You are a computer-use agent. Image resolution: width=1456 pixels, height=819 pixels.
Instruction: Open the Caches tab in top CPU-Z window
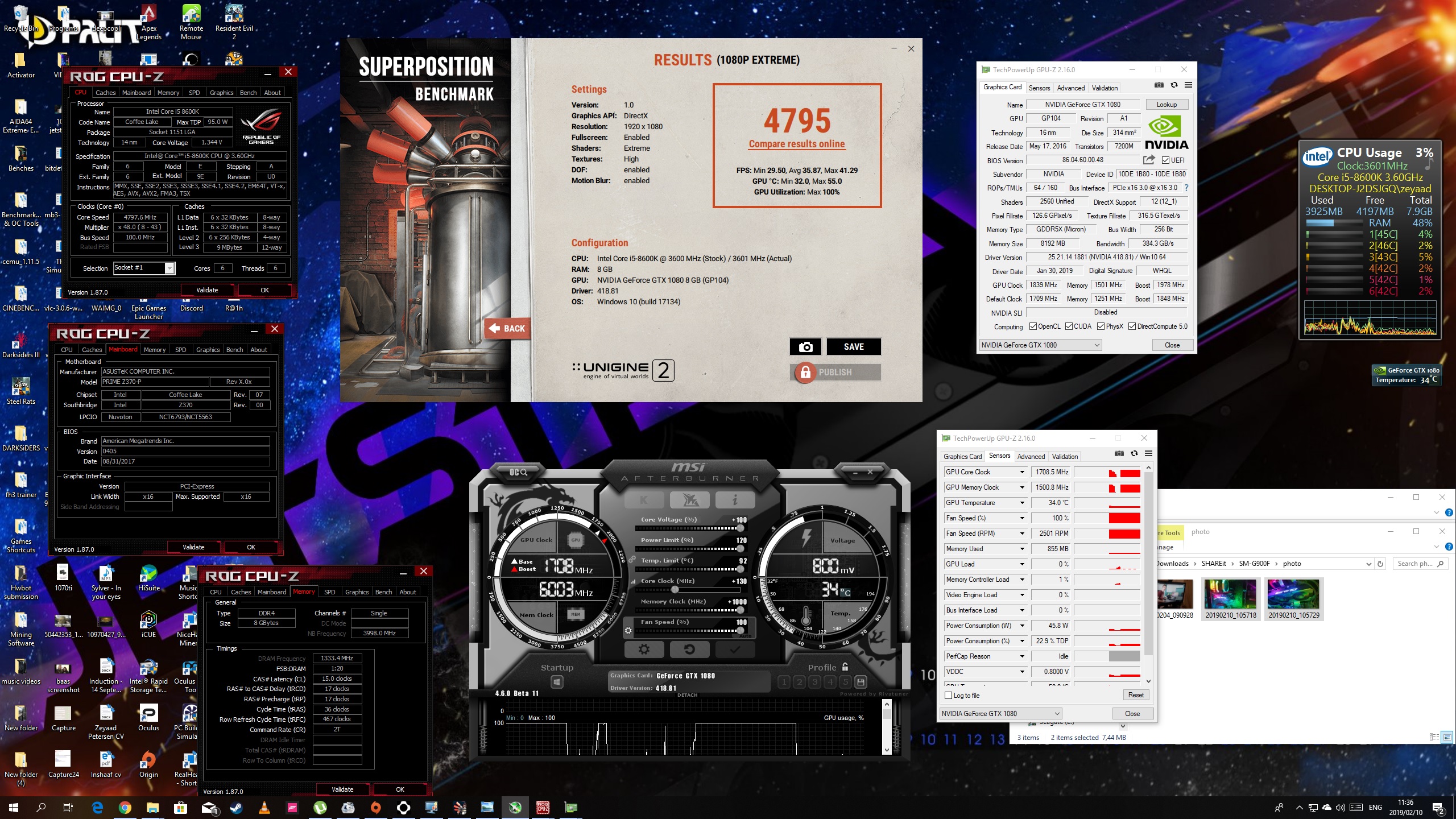pyautogui.click(x=105, y=93)
